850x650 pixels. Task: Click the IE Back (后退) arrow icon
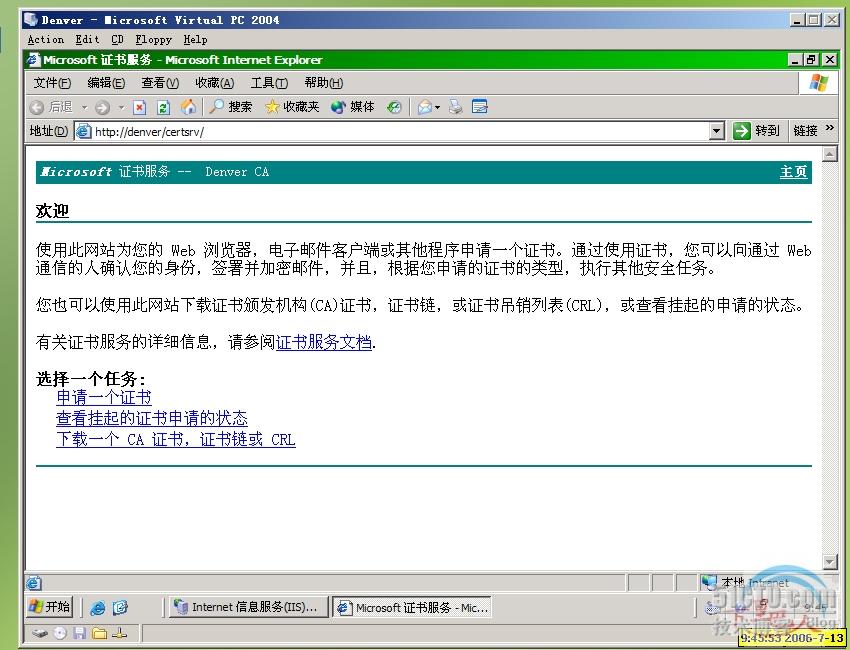pyautogui.click(x=37, y=107)
